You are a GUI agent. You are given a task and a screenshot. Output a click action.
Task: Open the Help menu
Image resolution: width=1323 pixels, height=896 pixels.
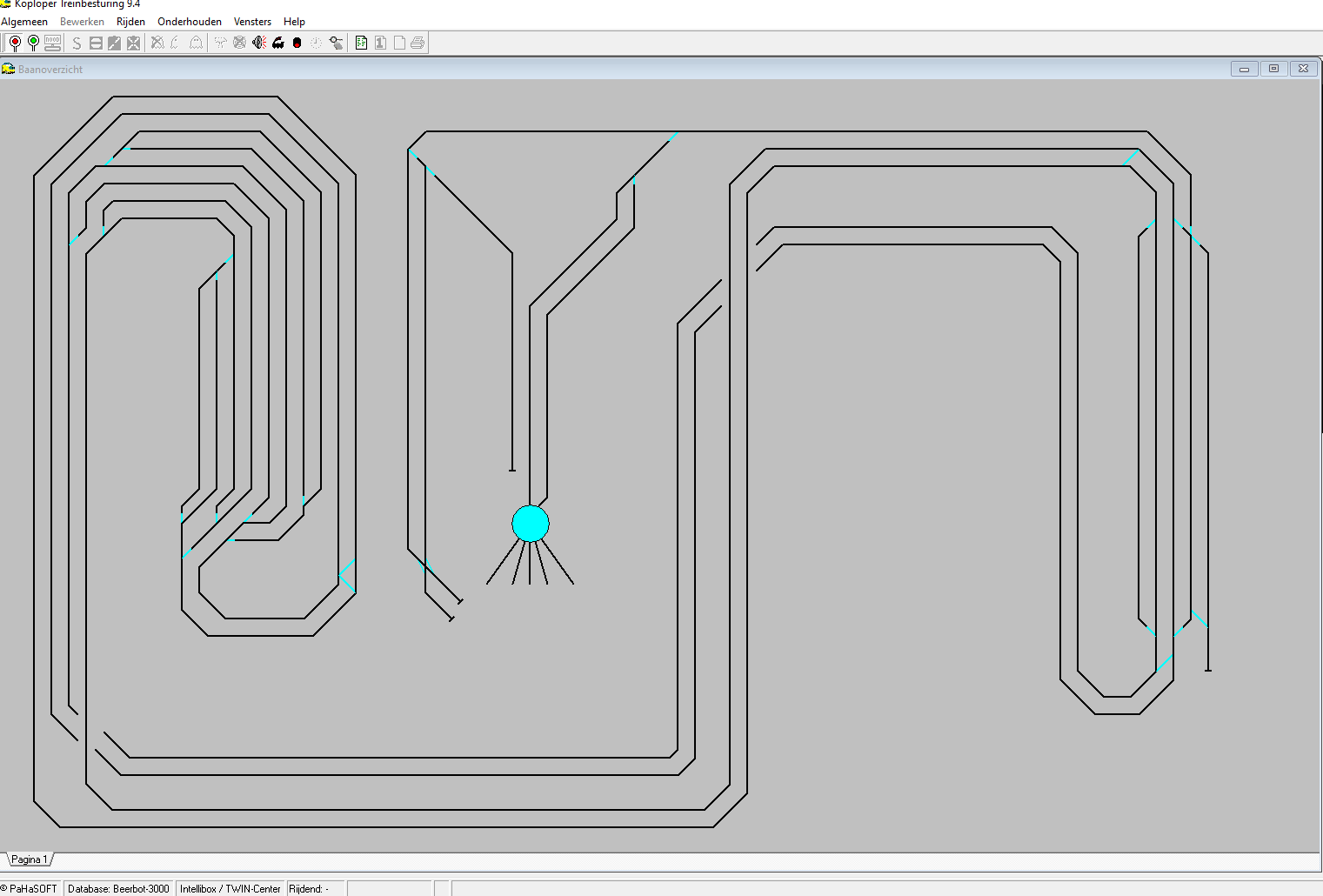[x=294, y=22]
